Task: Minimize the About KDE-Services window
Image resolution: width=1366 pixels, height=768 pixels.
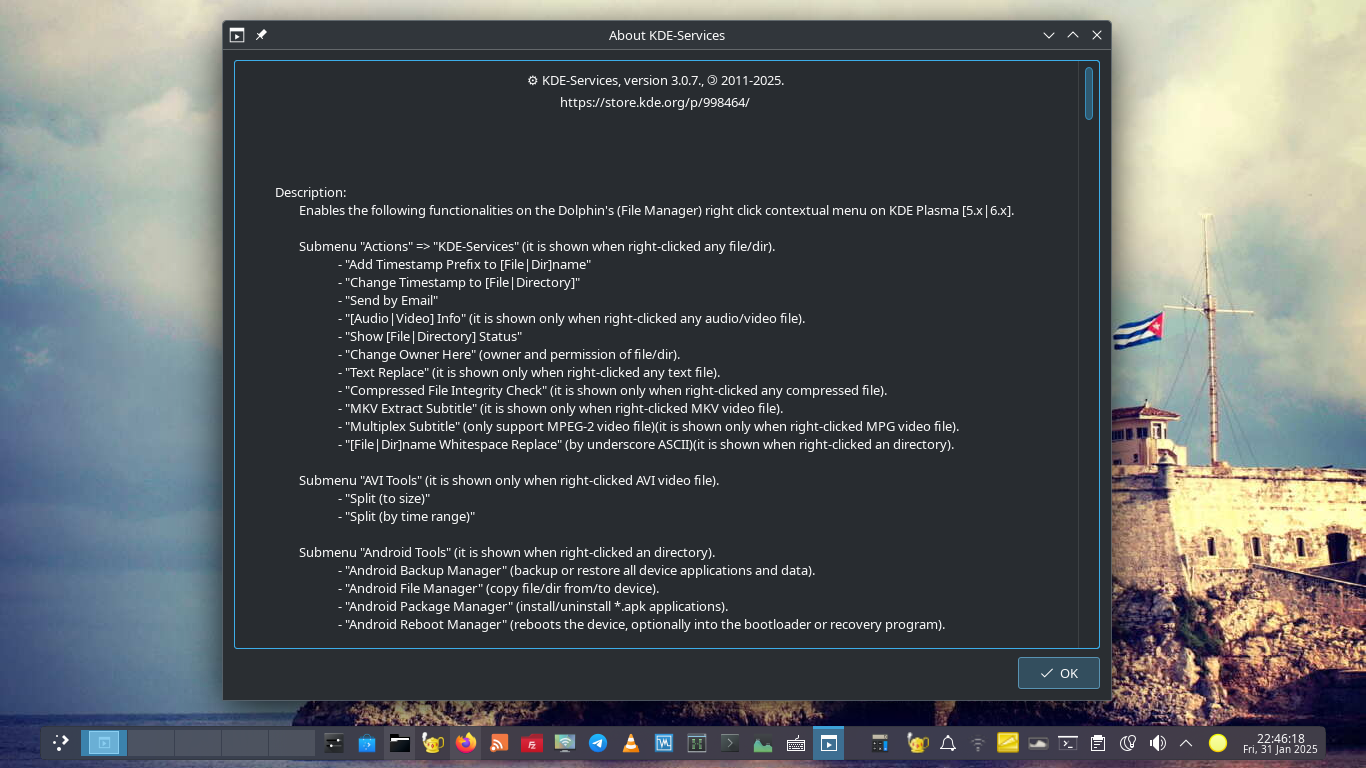Action: (x=1049, y=35)
